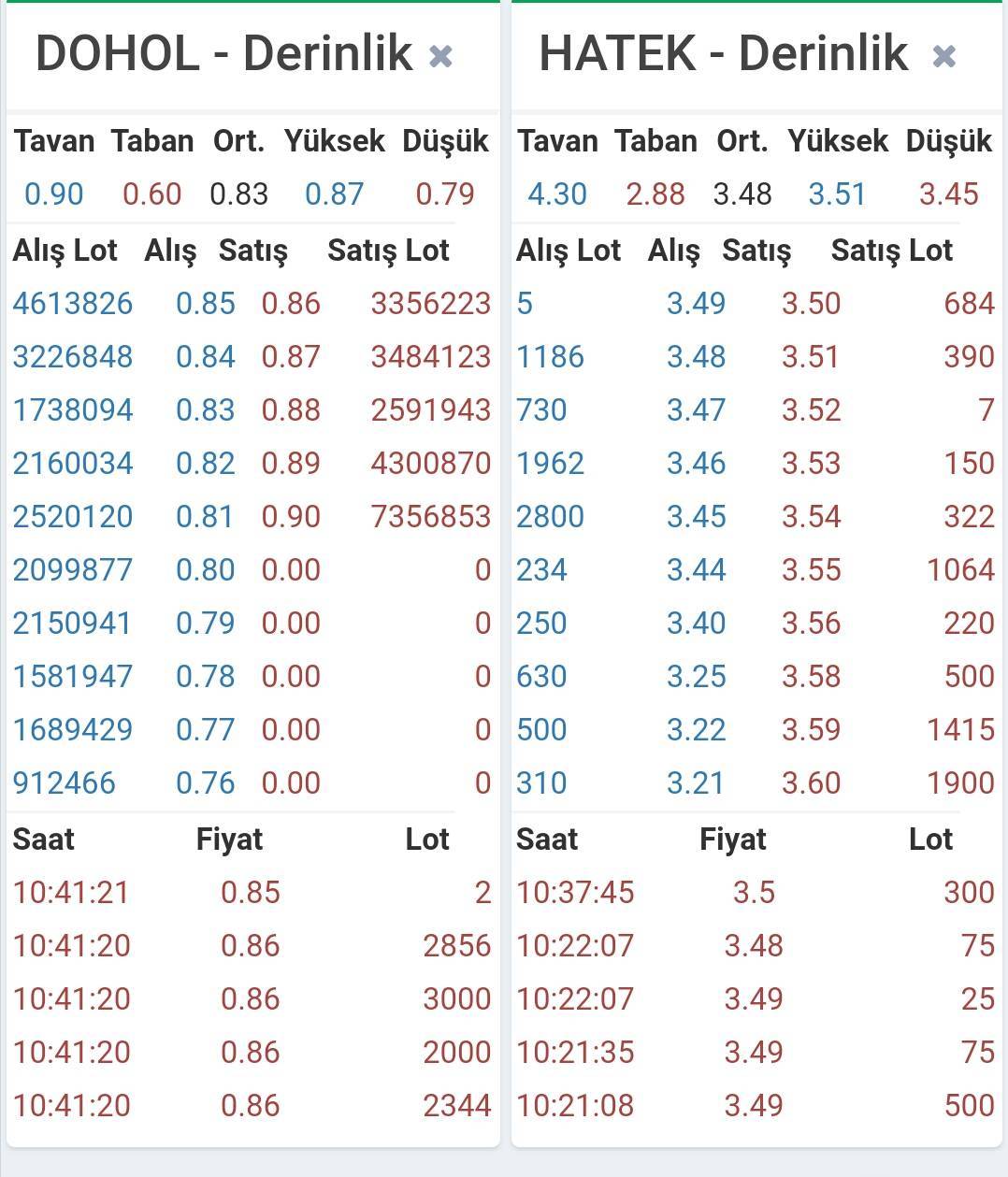Select the DOHOL - Derinlik tab title

224,53
